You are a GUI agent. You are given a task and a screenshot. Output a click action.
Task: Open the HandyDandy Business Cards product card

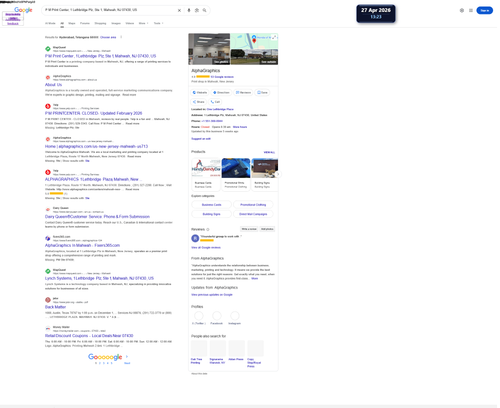point(206,174)
